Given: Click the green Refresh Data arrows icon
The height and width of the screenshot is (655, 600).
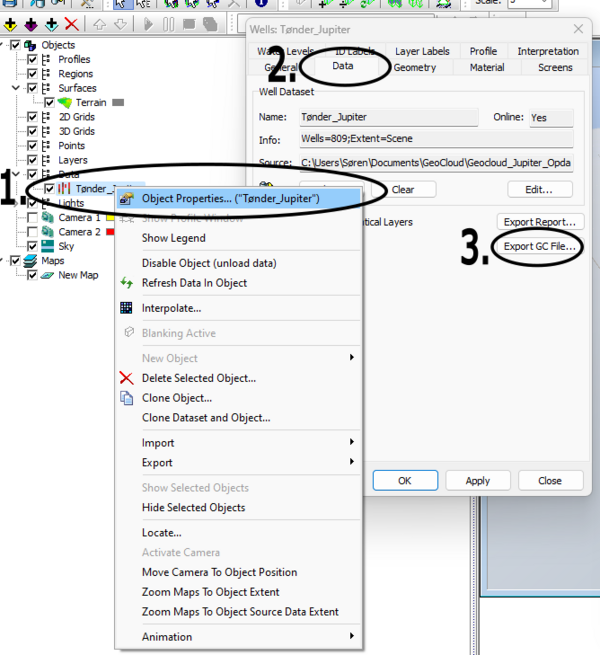Looking at the screenshot, I should [127, 283].
